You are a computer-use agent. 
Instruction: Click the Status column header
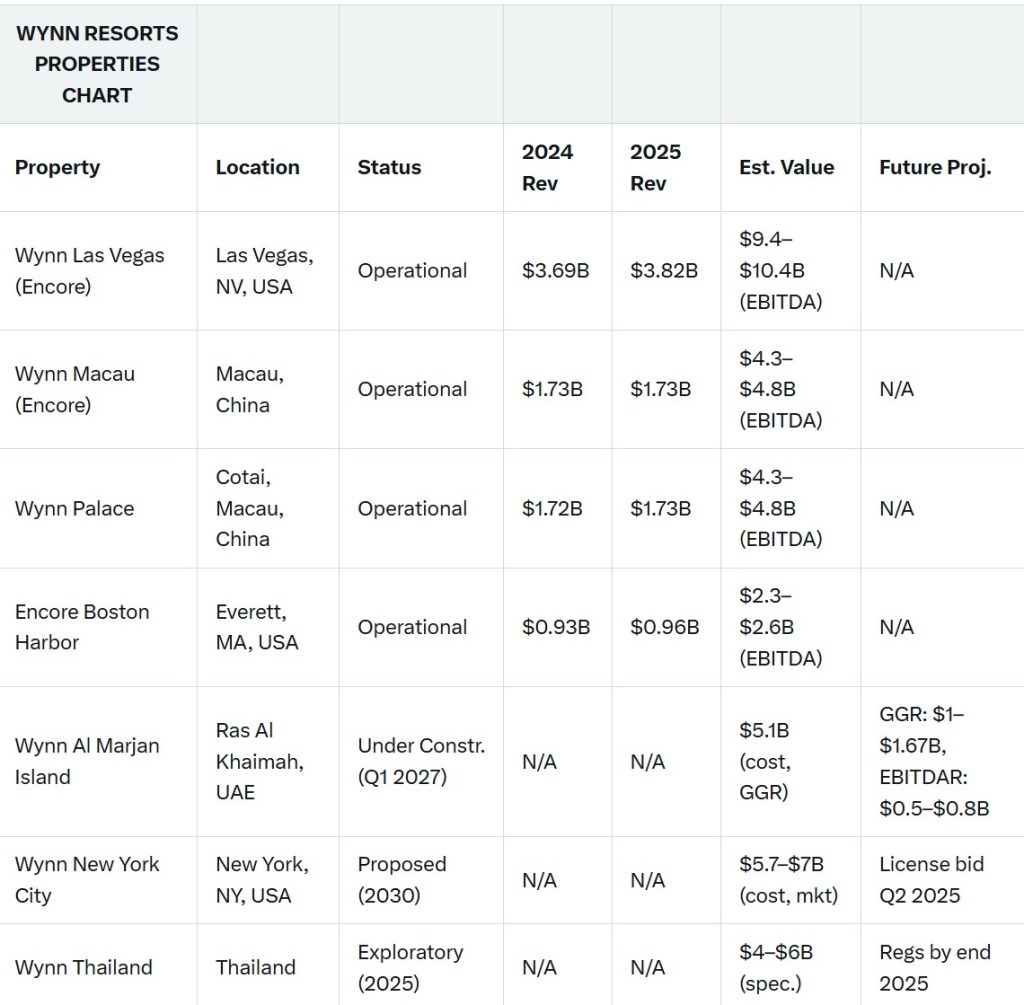[x=389, y=167]
